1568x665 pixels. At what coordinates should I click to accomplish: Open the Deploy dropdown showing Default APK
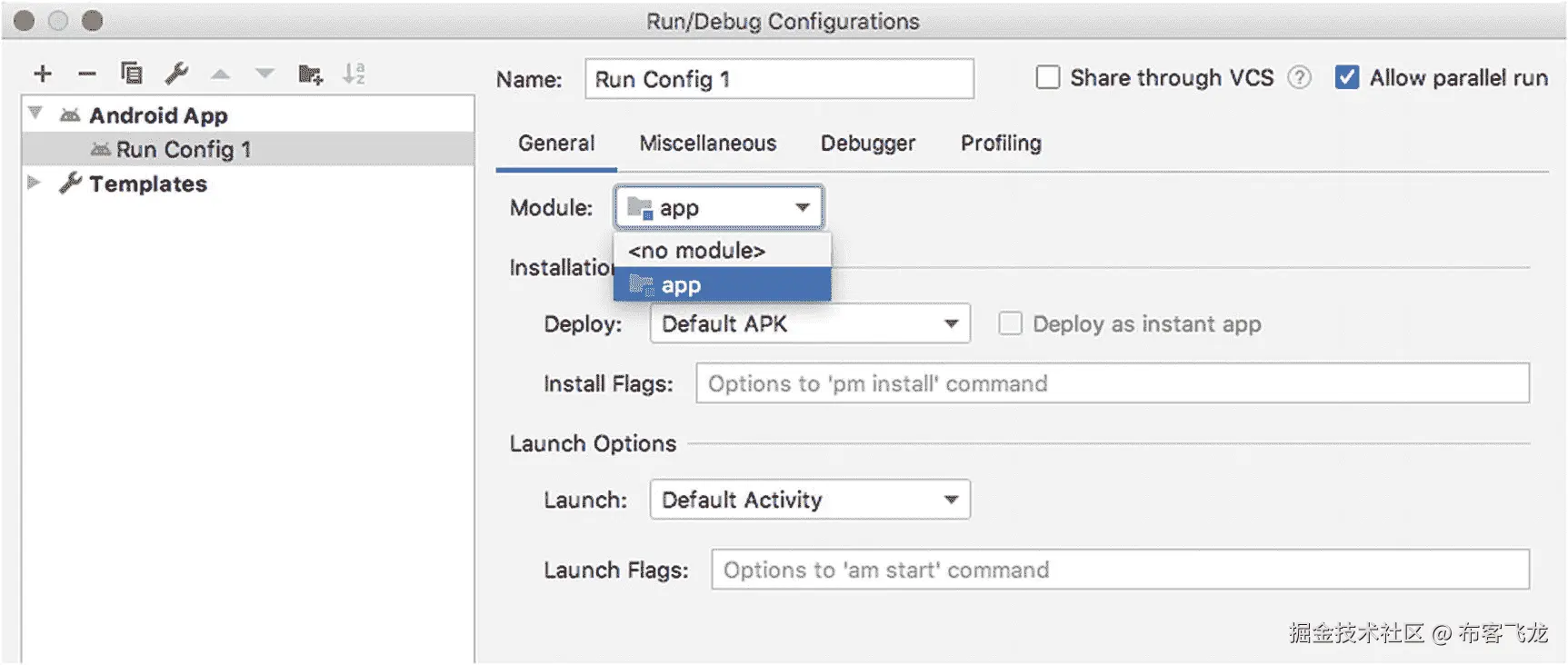point(809,324)
